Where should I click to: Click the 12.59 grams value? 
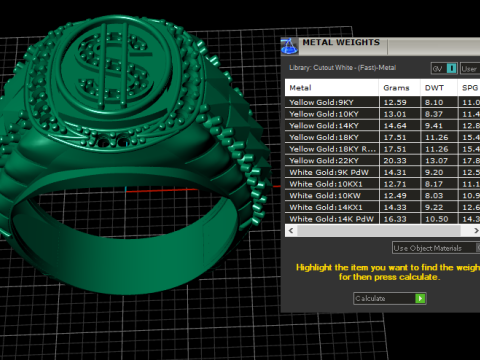[395, 102]
